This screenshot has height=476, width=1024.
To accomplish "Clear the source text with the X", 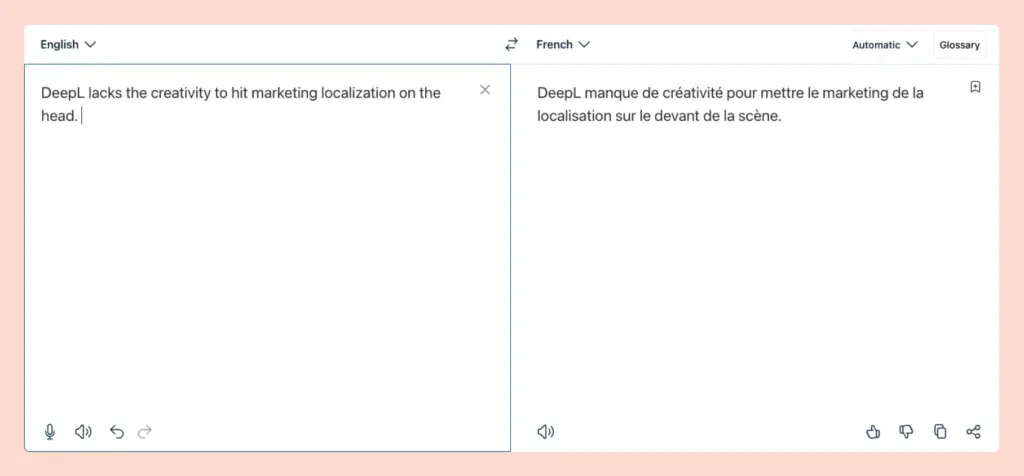I will coord(485,90).
